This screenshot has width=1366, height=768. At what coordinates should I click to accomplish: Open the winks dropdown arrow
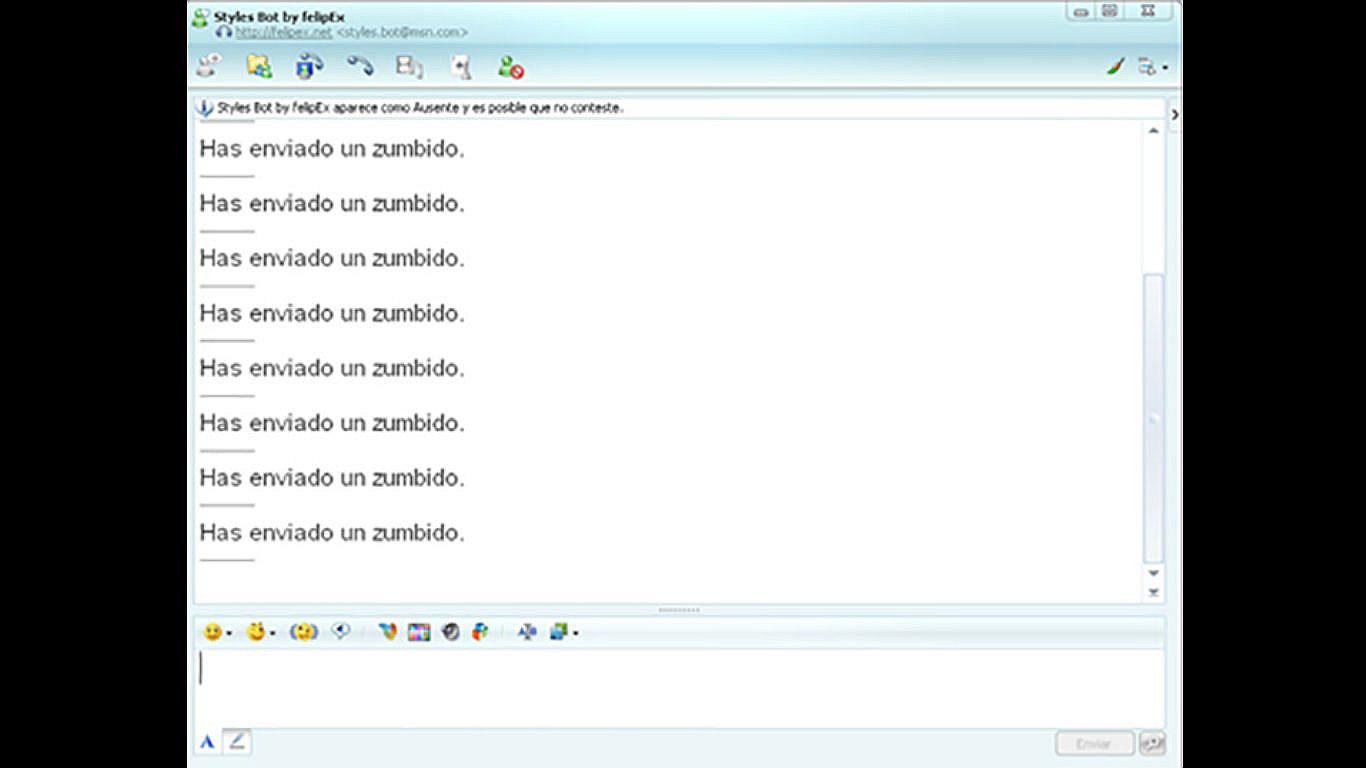pyautogui.click(x=272, y=634)
